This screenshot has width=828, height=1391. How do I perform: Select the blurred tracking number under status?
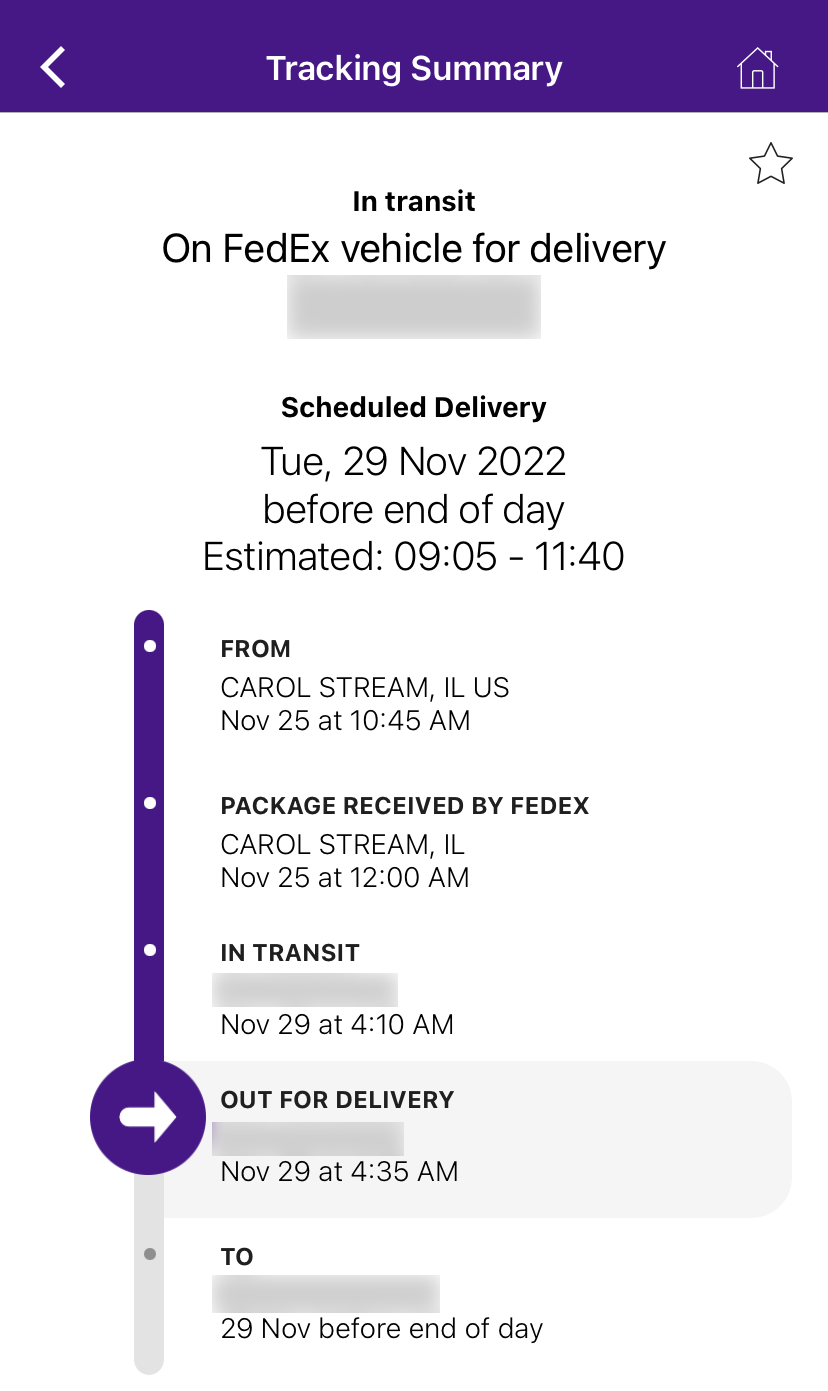click(414, 307)
